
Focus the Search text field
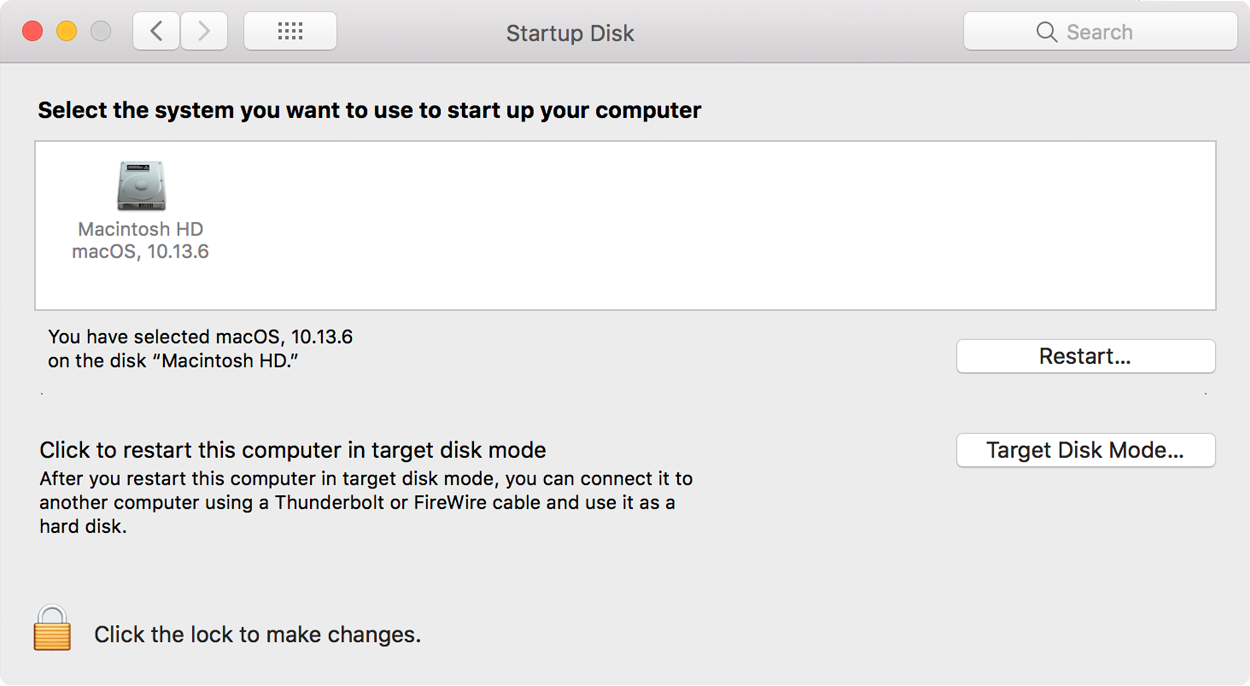tap(1100, 32)
